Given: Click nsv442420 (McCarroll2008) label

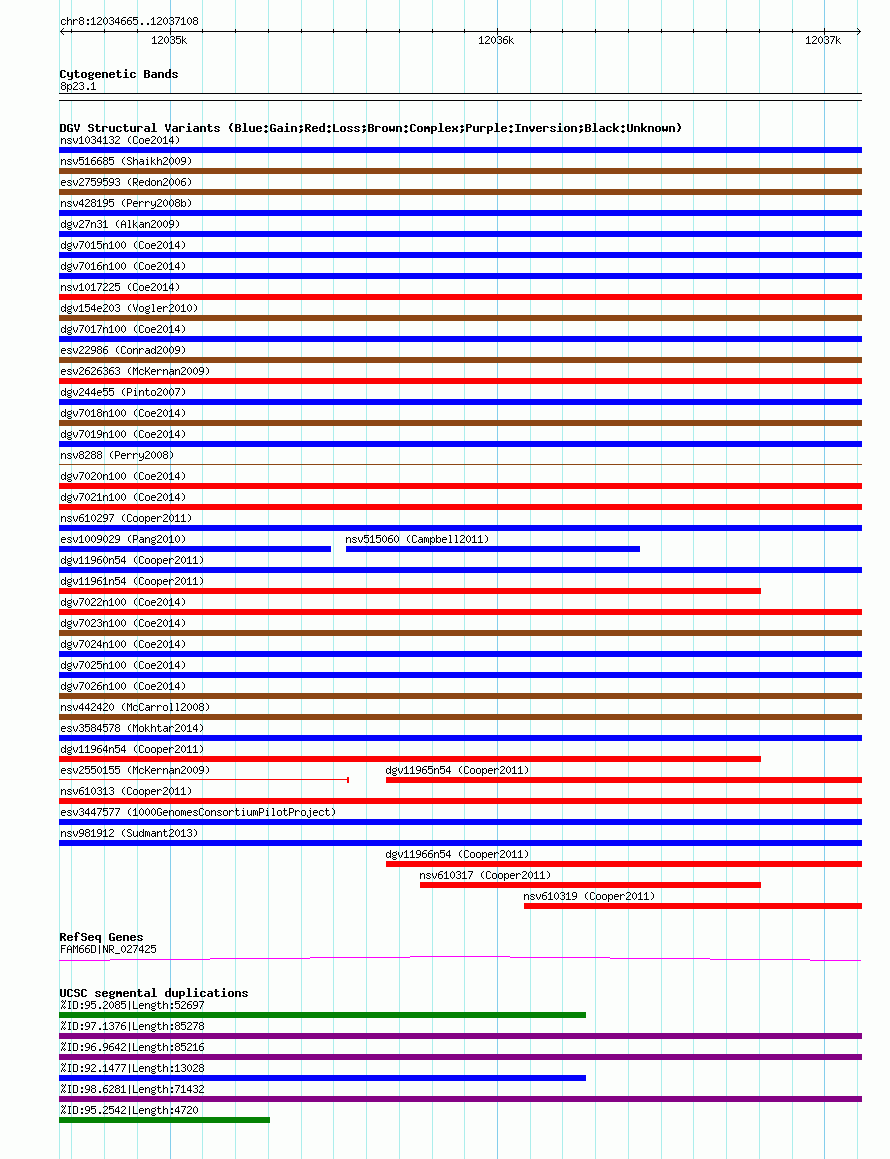Looking at the screenshot, I should click(x=135, y=707).
